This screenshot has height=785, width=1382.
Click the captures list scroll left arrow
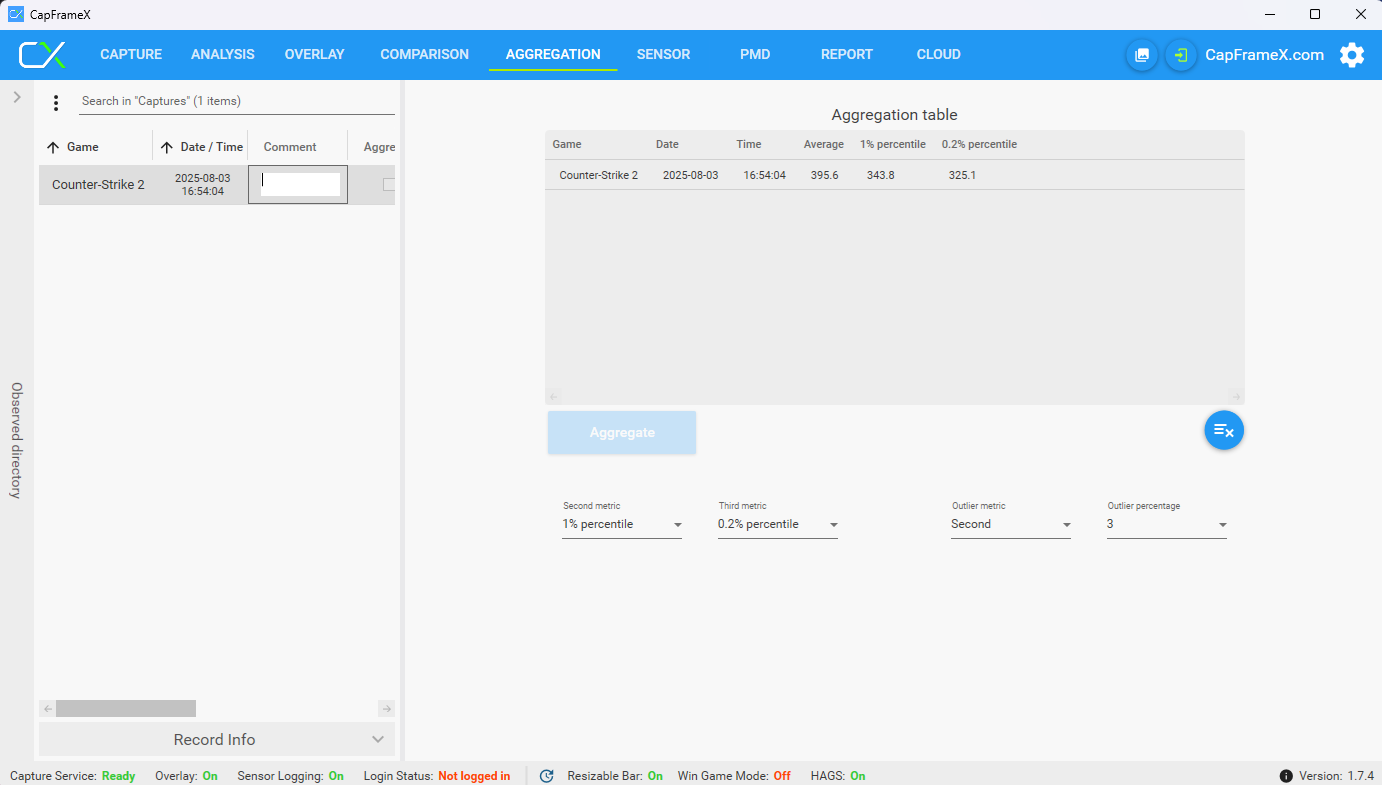[47, 709]
